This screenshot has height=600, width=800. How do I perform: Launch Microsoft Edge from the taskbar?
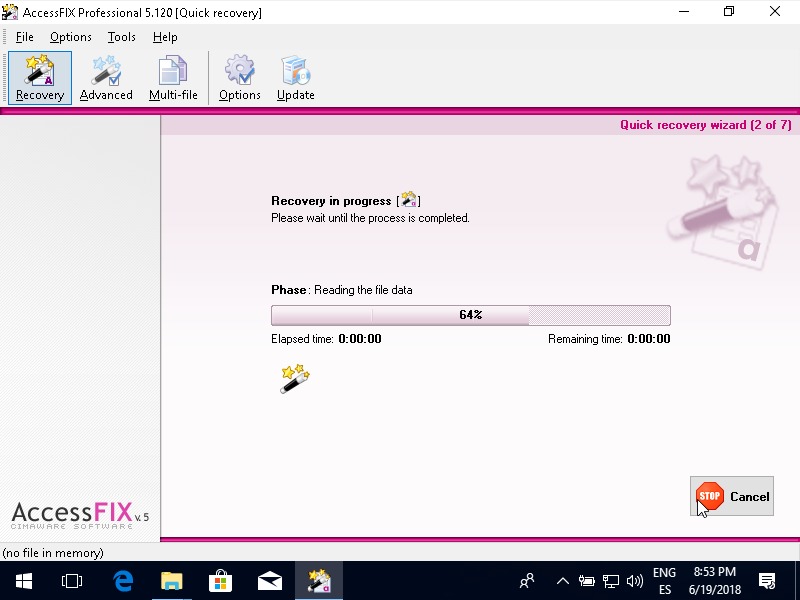coord(123,580)
